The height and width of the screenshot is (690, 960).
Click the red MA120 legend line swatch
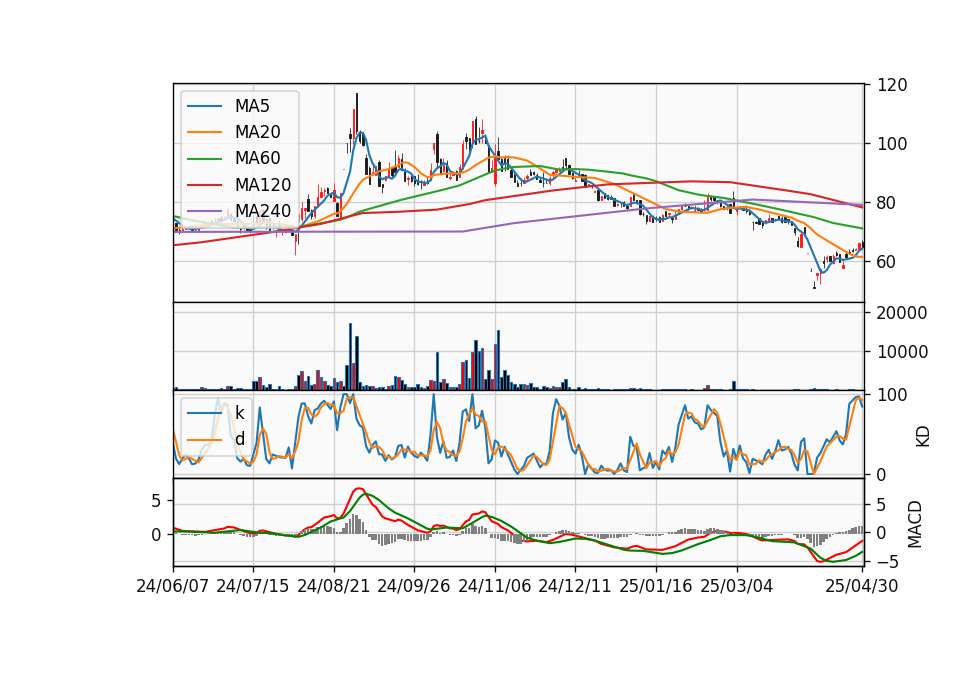(x=204, y=185)
